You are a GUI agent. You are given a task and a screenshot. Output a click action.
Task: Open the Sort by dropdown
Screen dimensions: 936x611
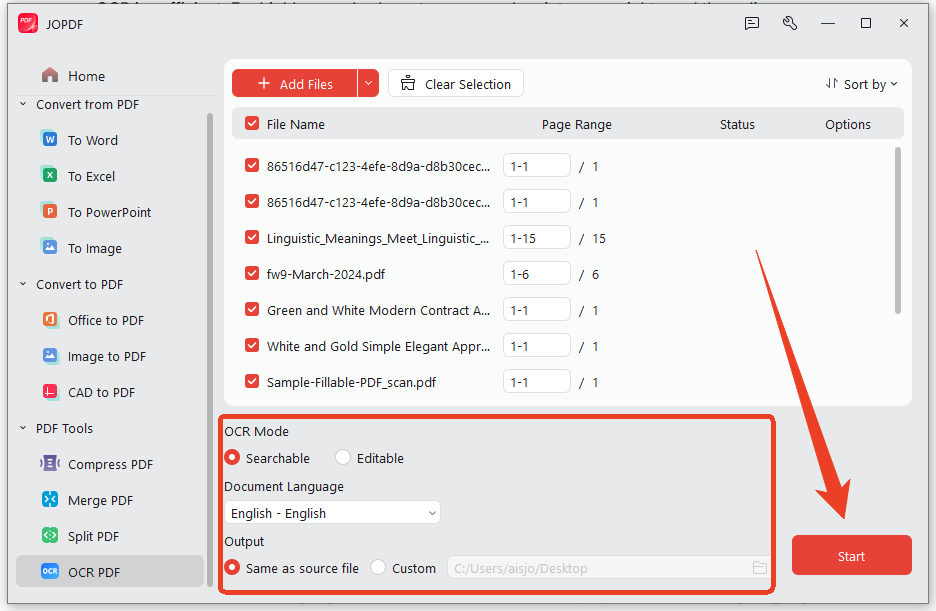861,84
